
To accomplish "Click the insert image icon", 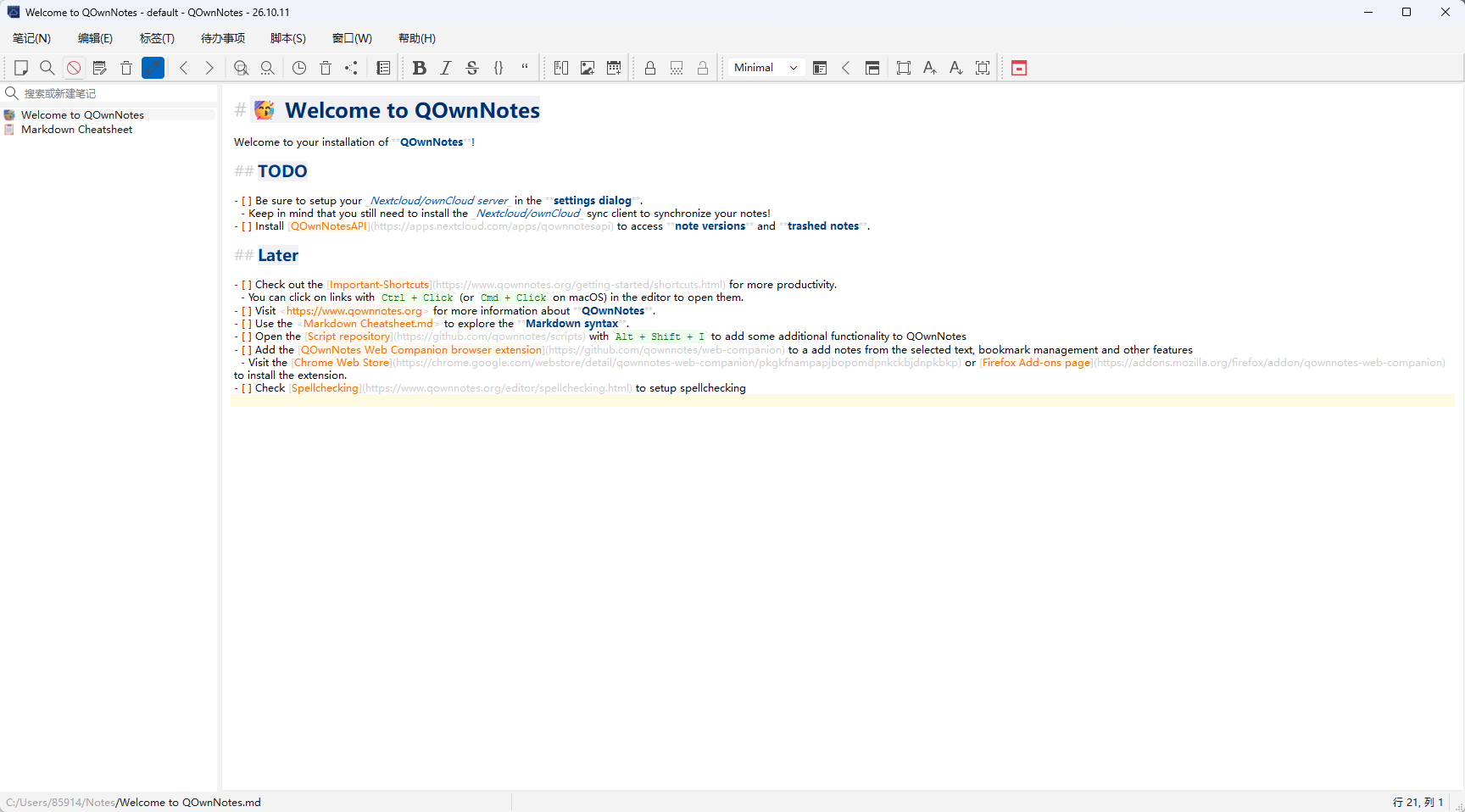I will coord(588,68).
